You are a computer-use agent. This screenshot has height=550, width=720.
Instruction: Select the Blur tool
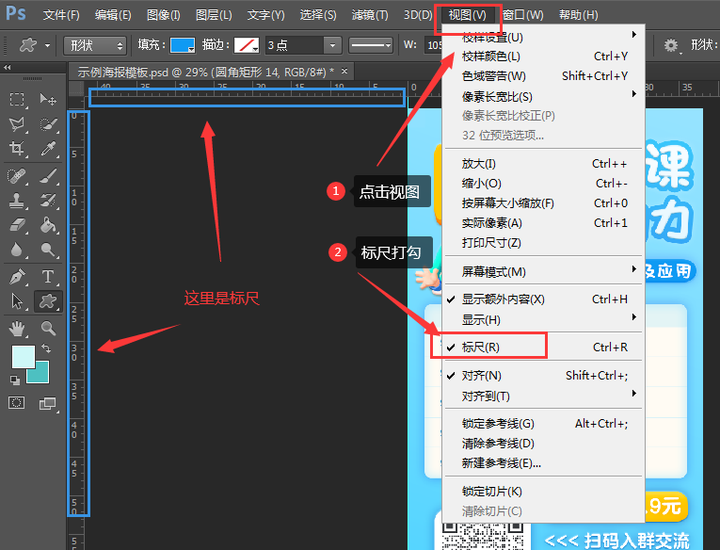pyautogui.click(x=17, y=249)
